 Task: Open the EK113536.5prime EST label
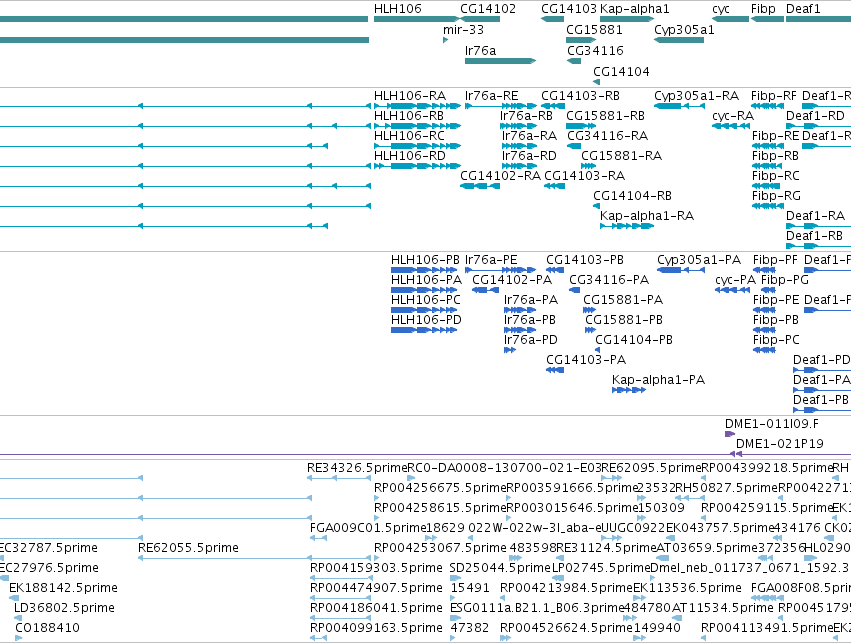point(688,588)
